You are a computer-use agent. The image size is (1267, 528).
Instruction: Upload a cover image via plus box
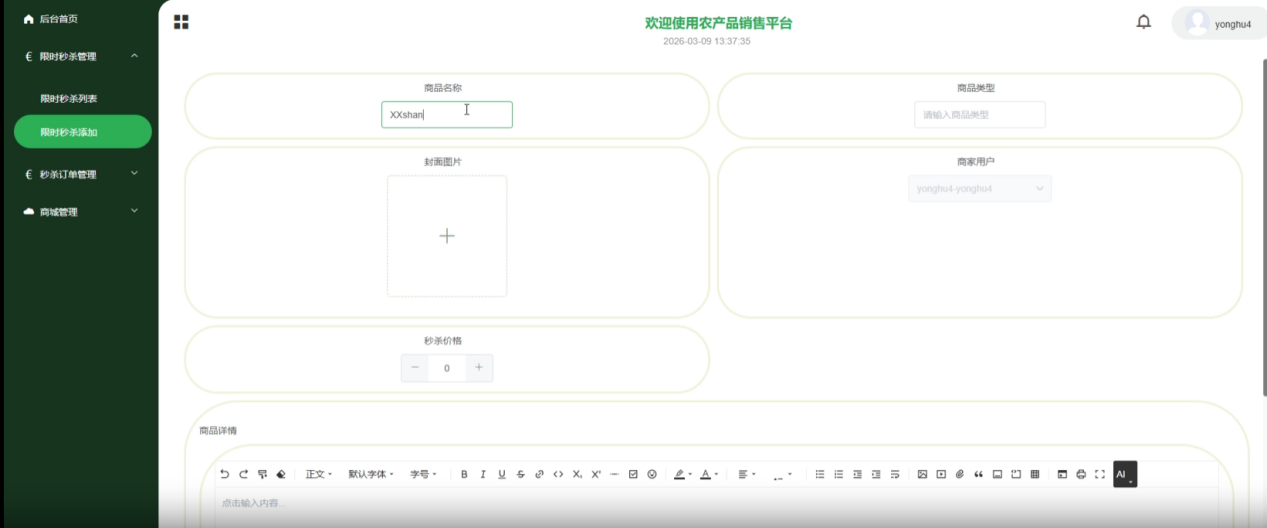pyautogui.click(x=447, y=236)
